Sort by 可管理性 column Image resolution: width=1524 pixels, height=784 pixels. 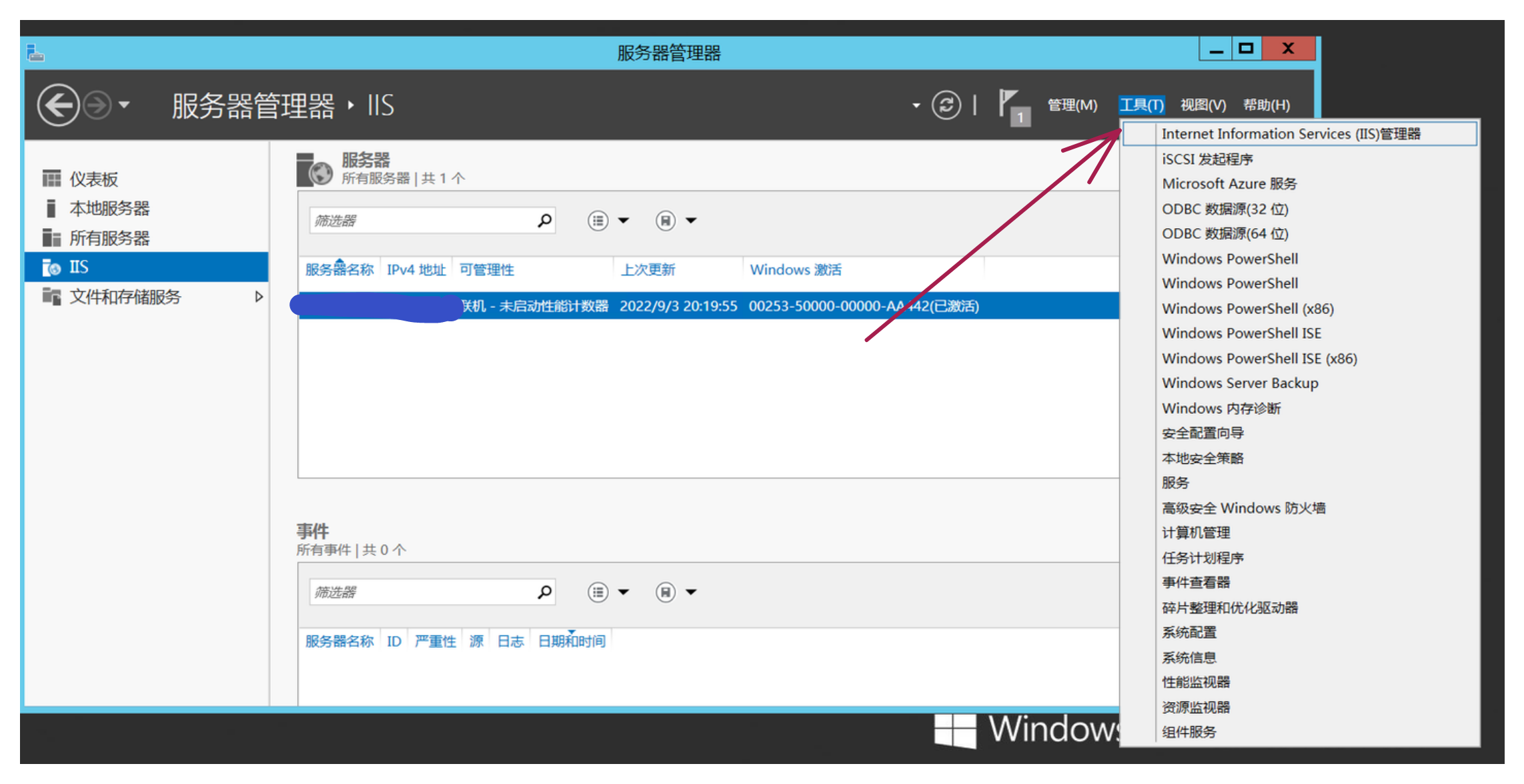tap(486, 269)
